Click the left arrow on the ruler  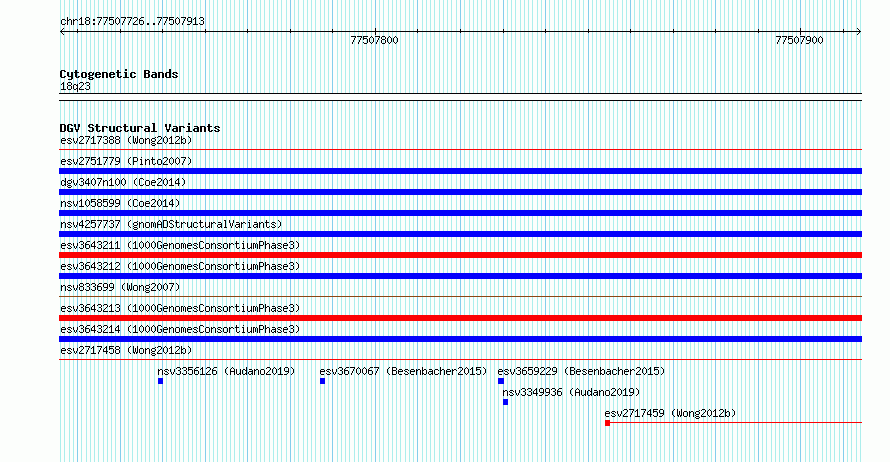[x=63, y=31]
